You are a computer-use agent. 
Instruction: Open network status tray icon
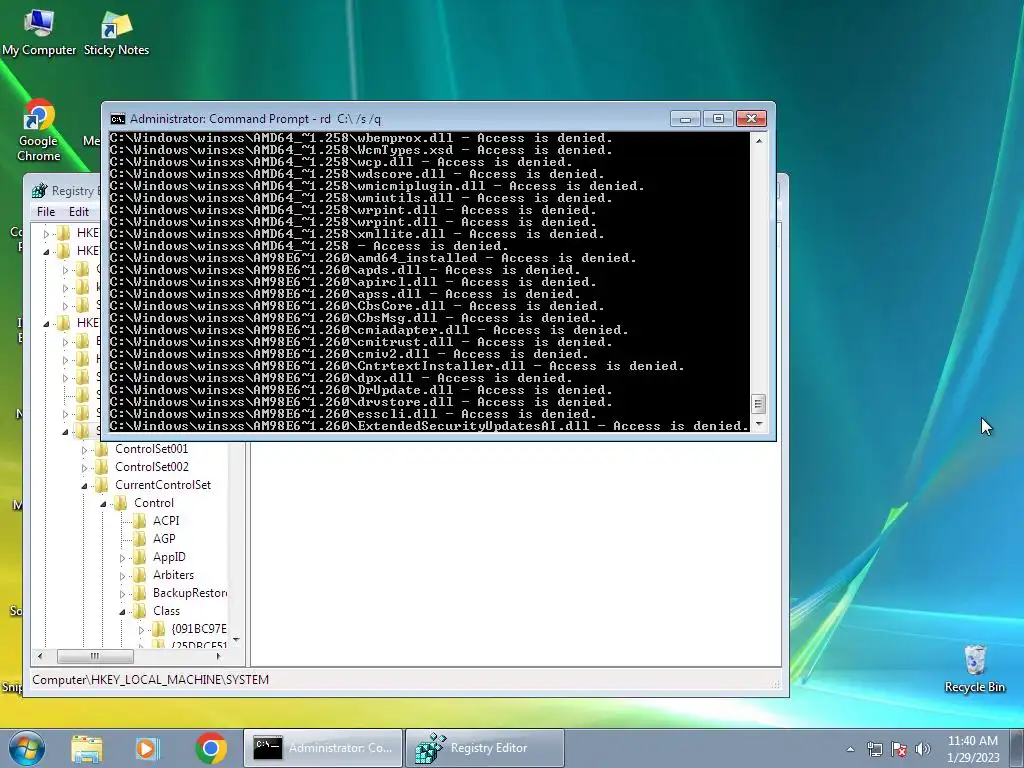click(874, 749)
